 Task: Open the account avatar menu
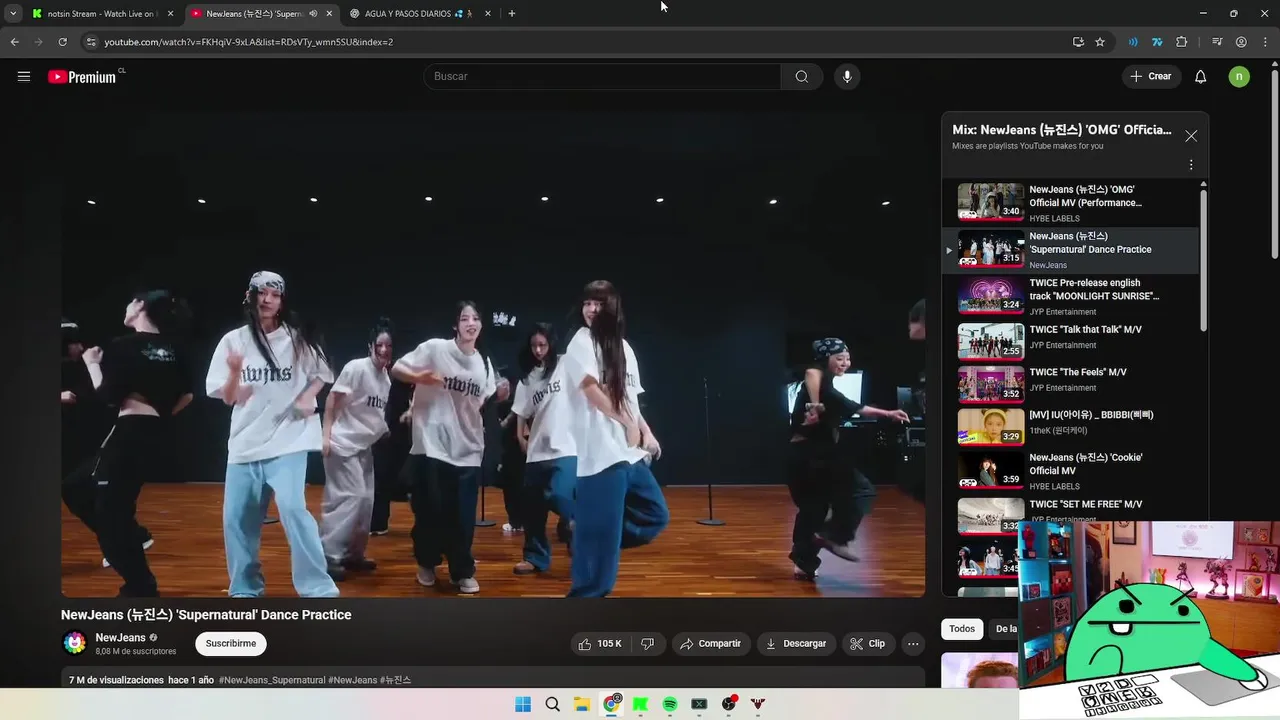coord(1239,76)
